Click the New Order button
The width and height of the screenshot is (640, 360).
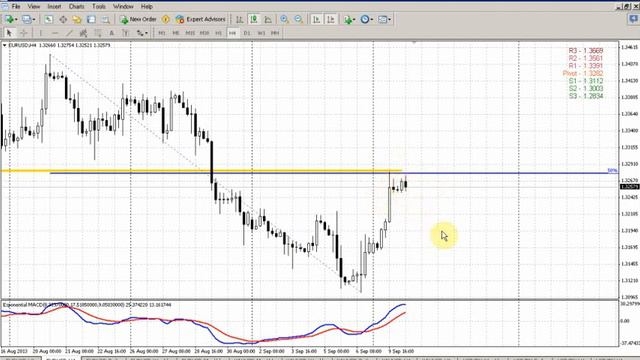pyautogui.click(x=138, y=19)
